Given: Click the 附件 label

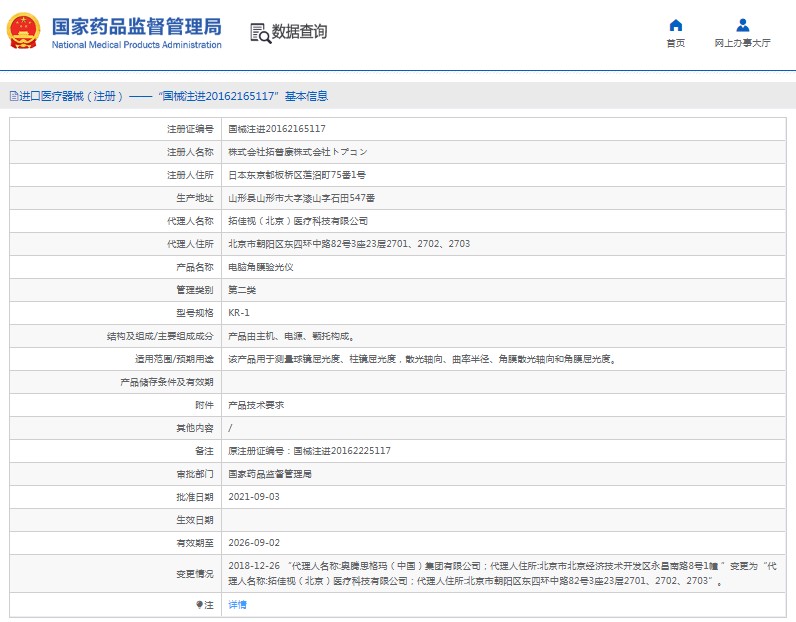Looking at the screenshot, I should [205, 405].
